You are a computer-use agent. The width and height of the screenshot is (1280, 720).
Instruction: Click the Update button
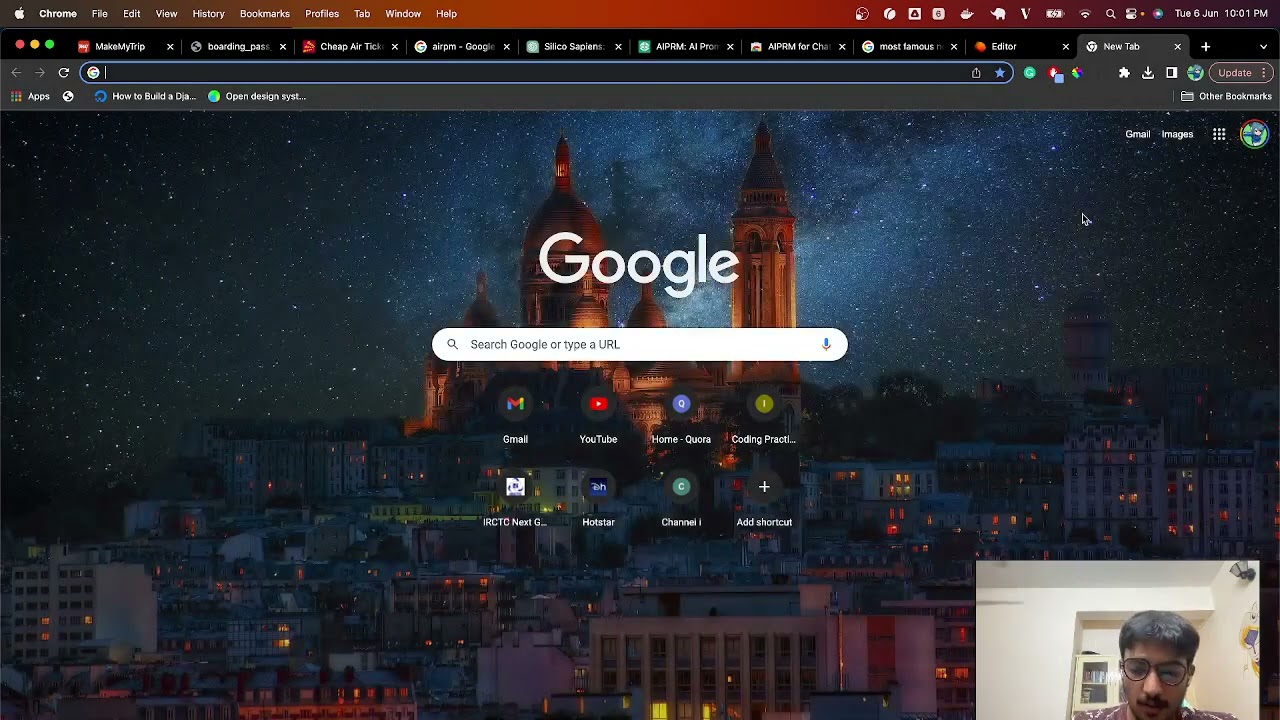click(1235, 73)
